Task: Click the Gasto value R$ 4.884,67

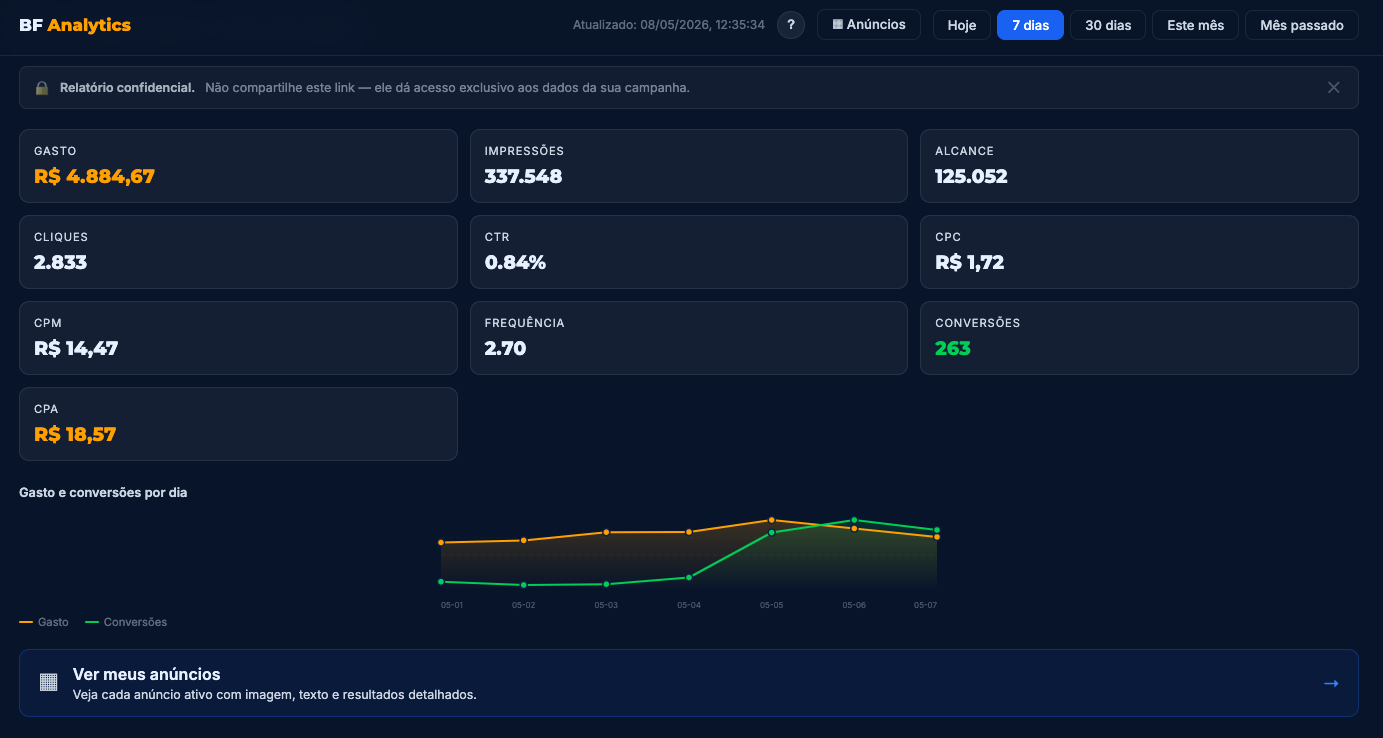Action: 94,177
